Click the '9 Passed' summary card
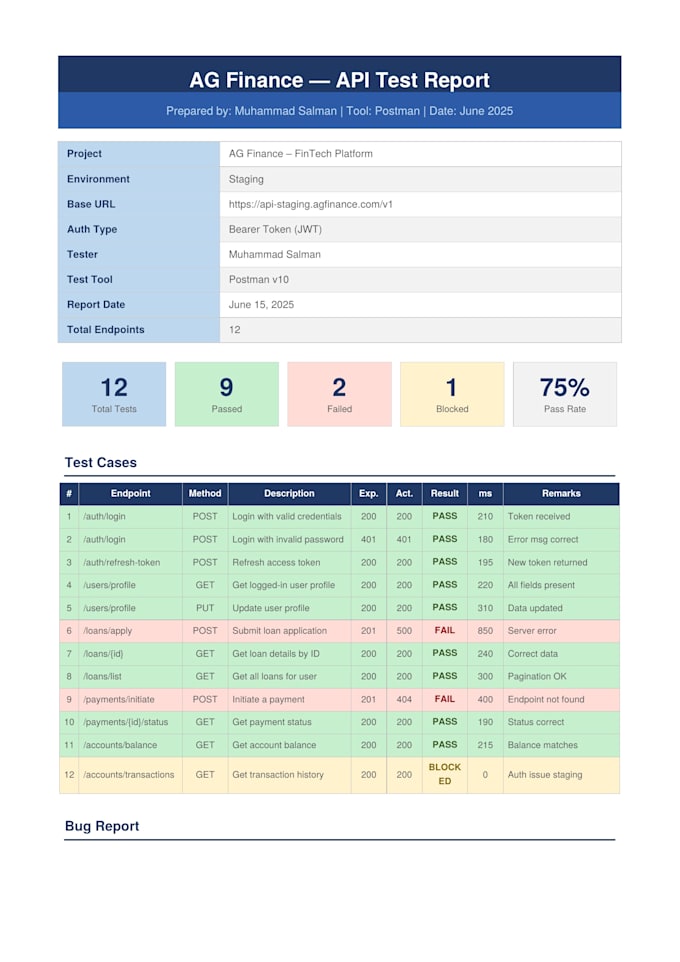Viewport: 680px width, 962px height. (x=226, y=394)
